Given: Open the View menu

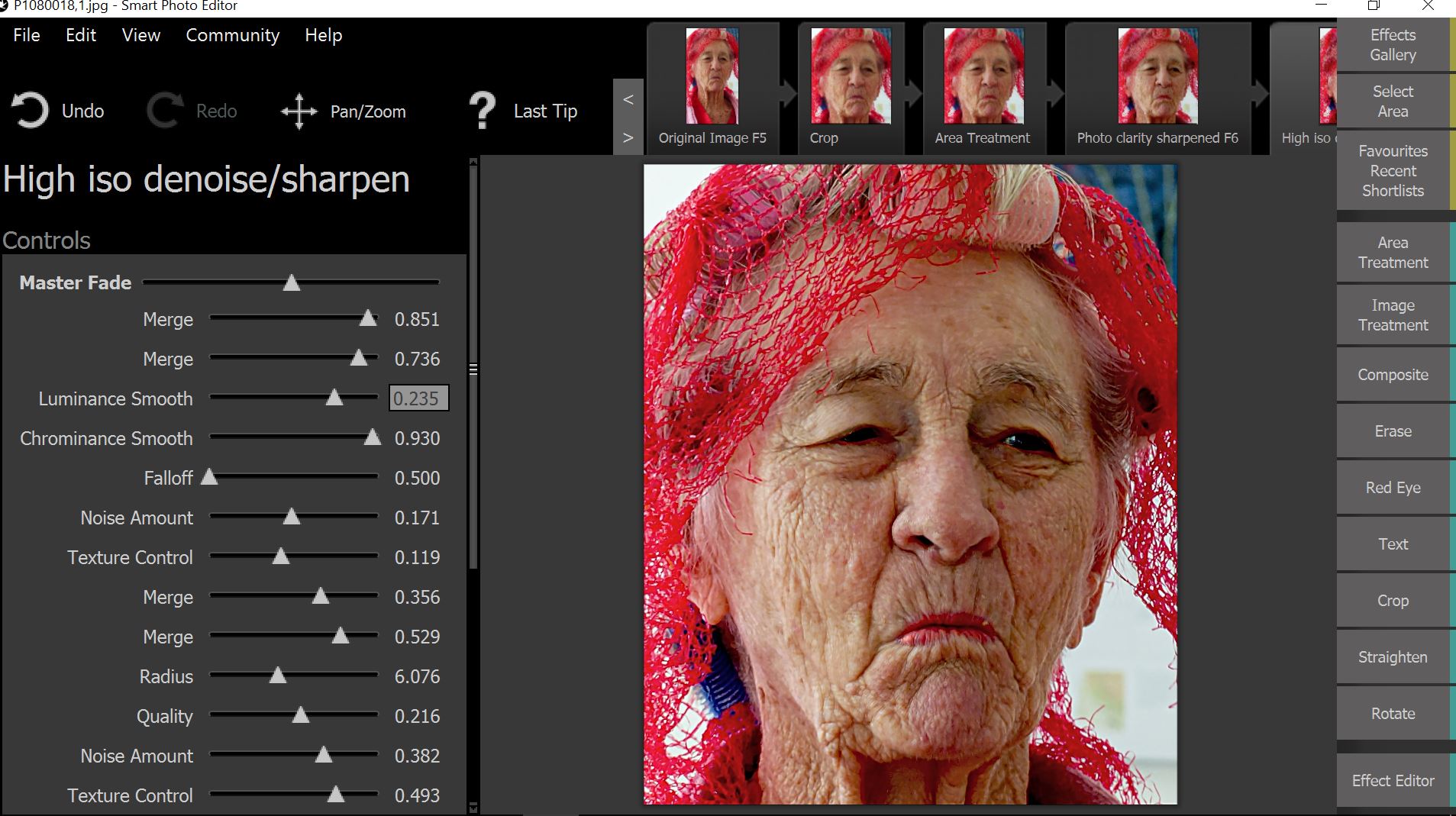Looking at the screenshot, I should pos(141,35).
